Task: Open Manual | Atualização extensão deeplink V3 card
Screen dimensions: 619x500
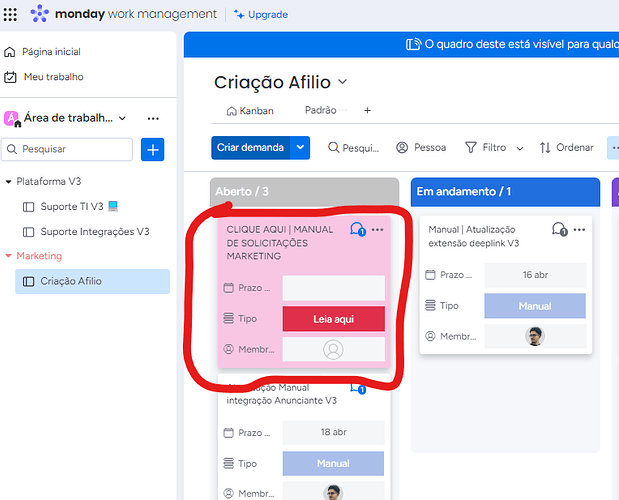Action: [474, 236]
